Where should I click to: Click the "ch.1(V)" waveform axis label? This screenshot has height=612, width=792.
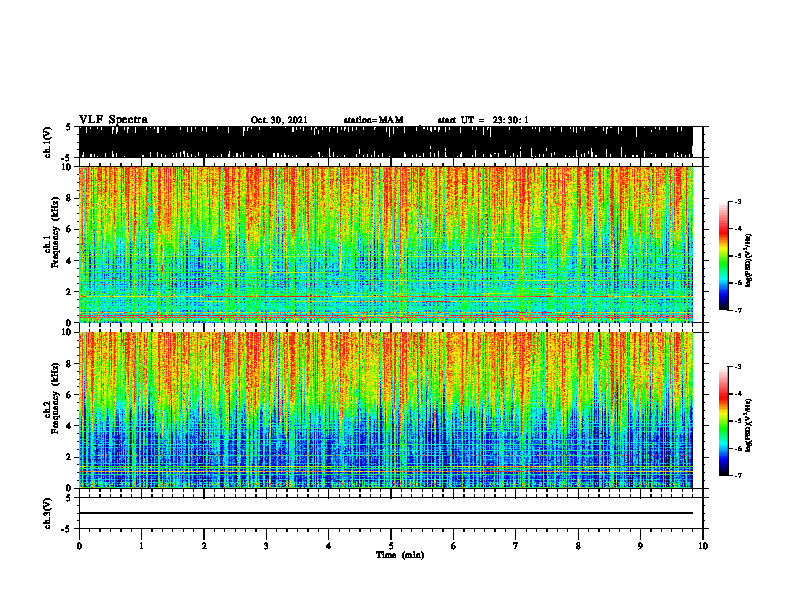48,142
